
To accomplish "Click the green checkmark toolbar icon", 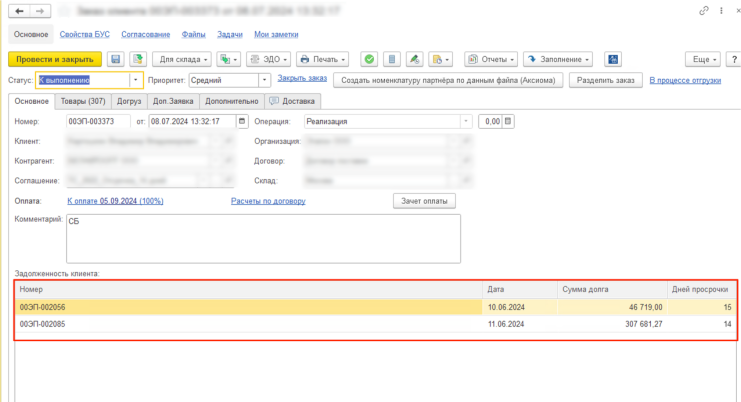I will click(369, 59).
